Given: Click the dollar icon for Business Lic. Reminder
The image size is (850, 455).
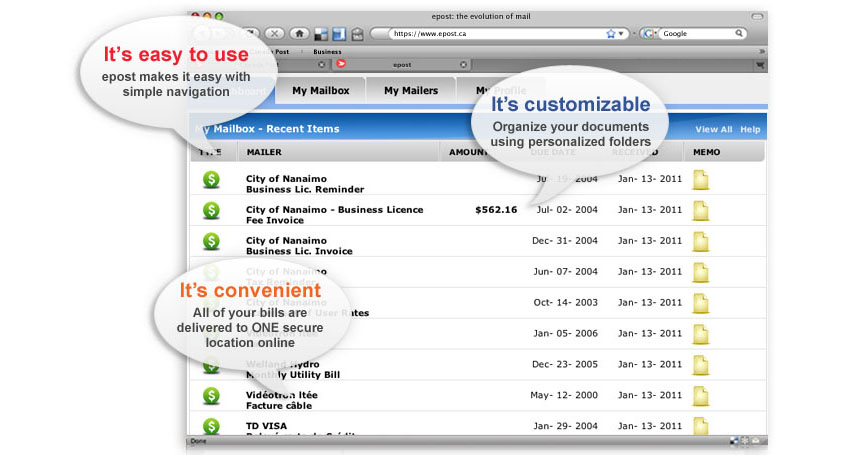Looking at the screenshot, I should pos(211,180).
